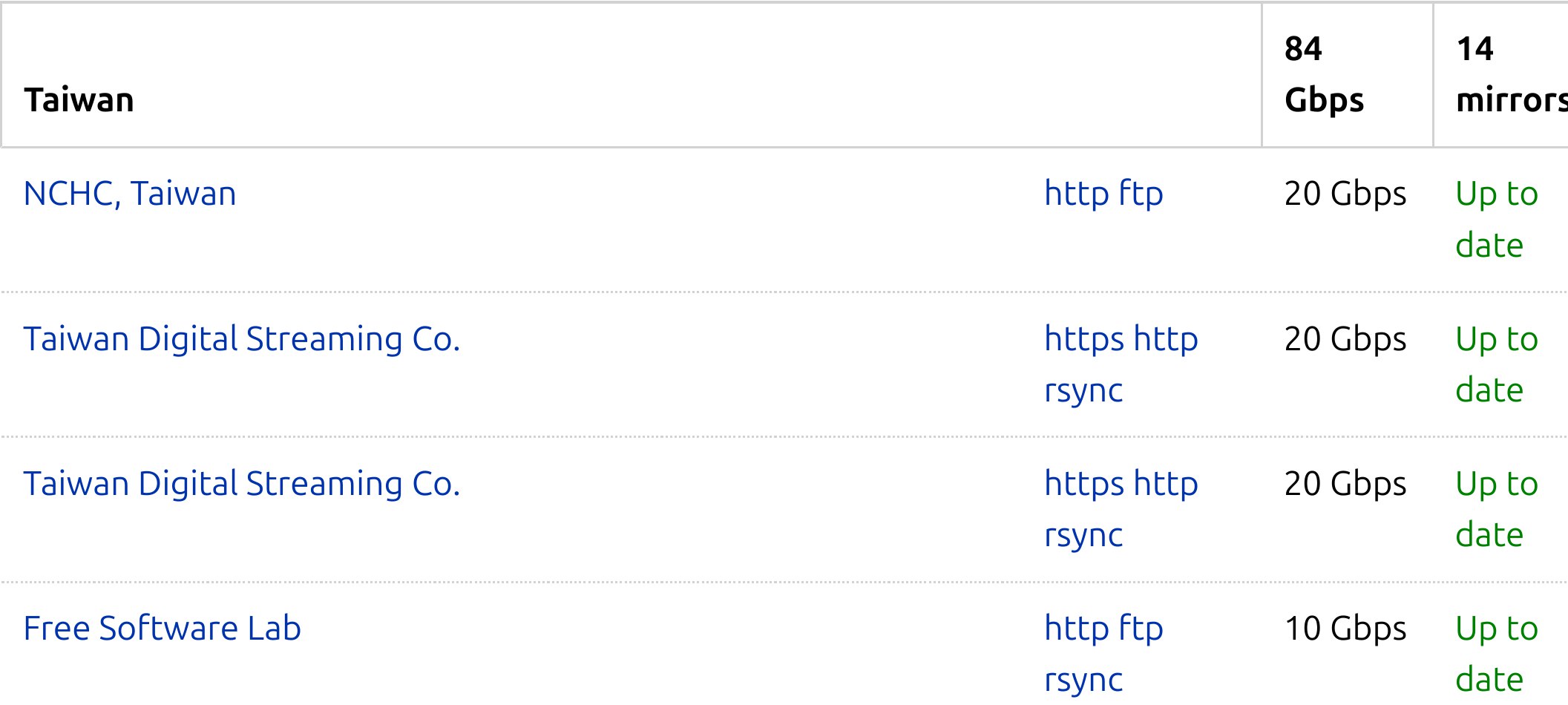Open the ftp link for NCHC, Taiwan

(x=1141, y=194)
